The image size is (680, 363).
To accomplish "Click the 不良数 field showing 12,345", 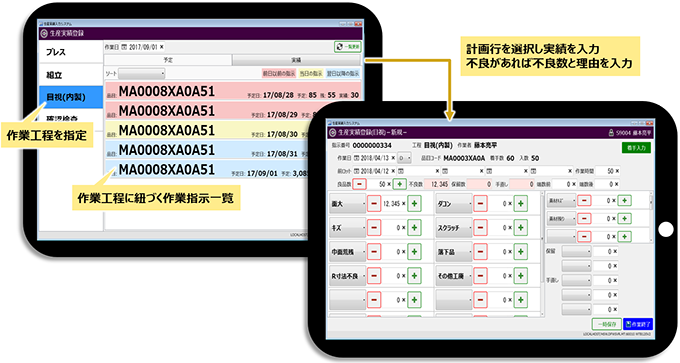I will point(437,184).
